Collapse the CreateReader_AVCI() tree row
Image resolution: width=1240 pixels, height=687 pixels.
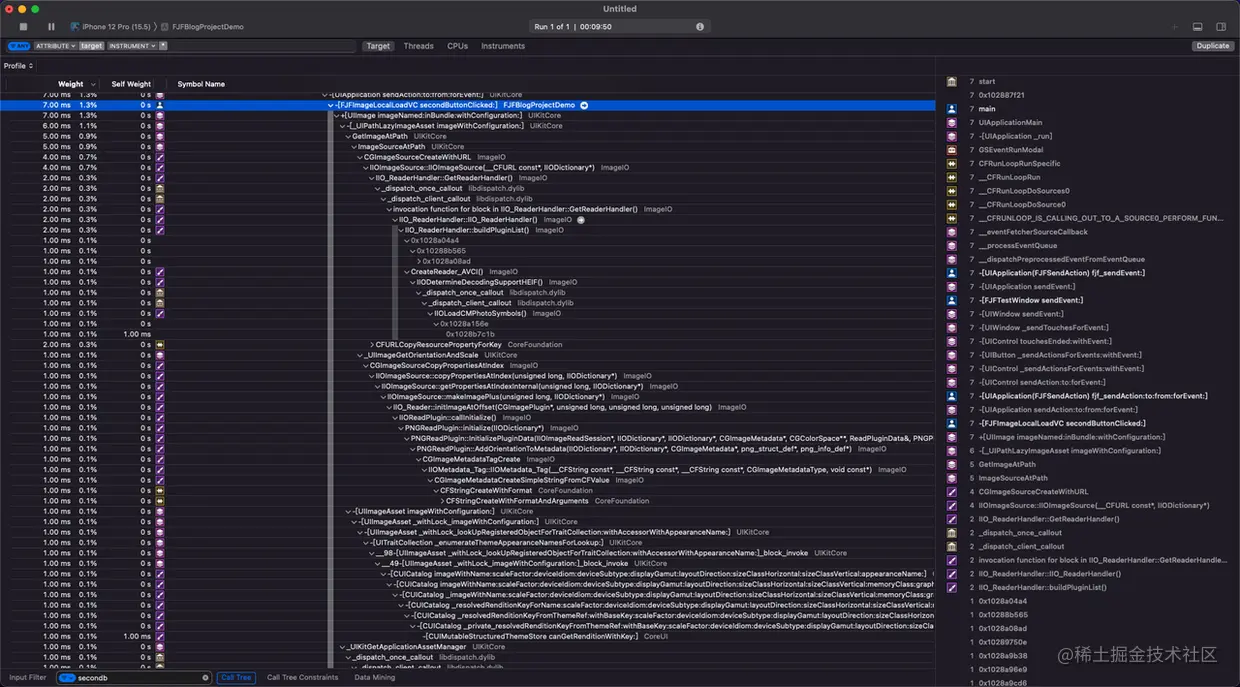click(x=407, y=271)
